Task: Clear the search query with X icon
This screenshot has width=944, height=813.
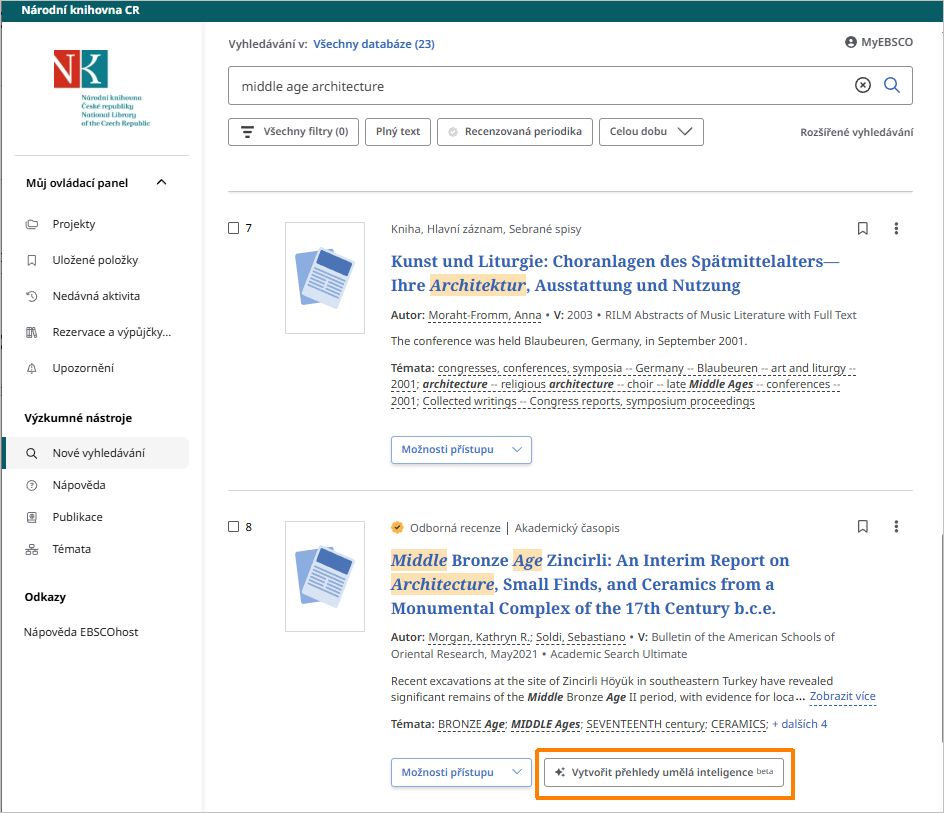Action: (863, 86)
